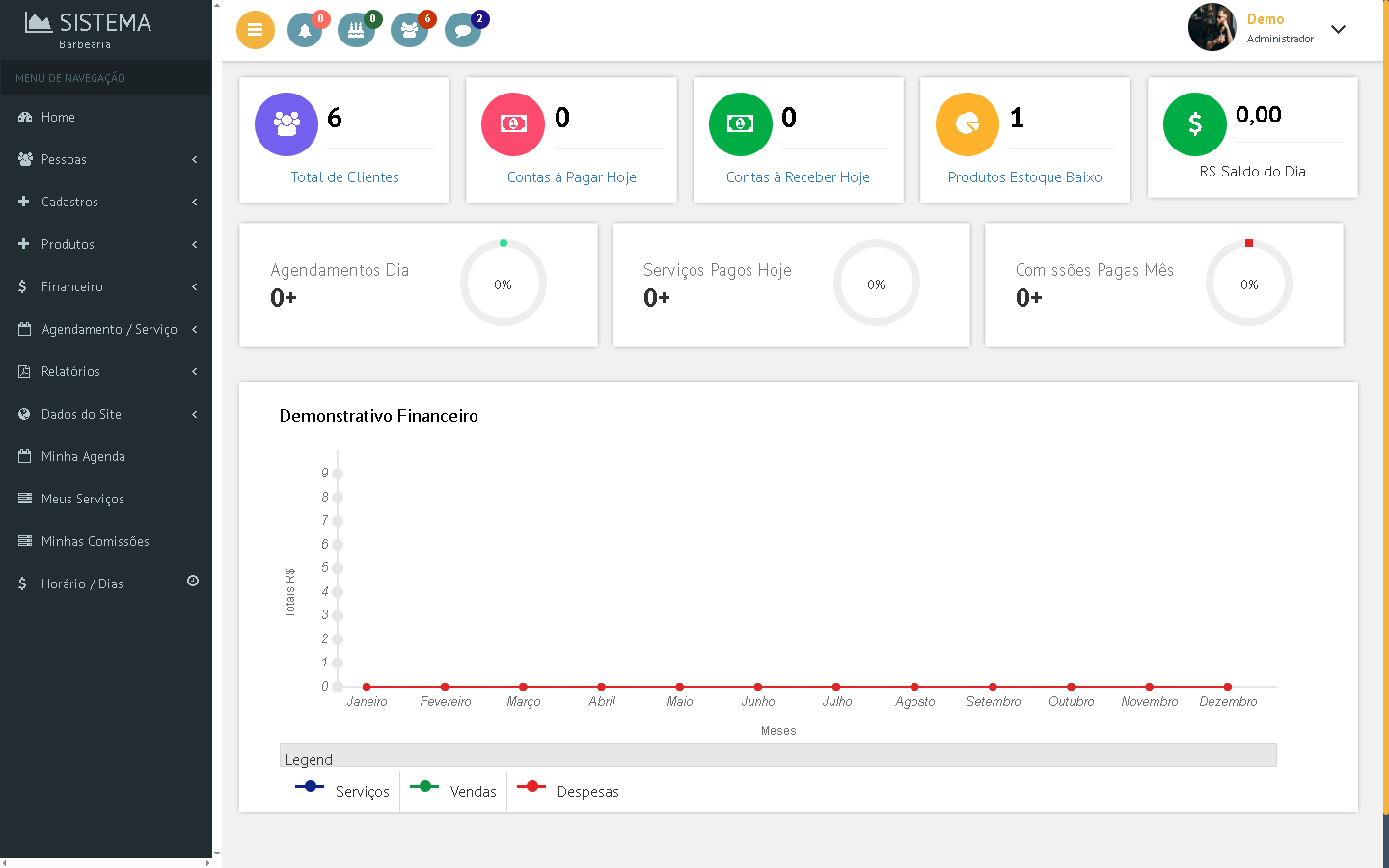Viewport: 1389px width, 868px height.
Task: Click the Agendamentos Dia progress circle
Action: (504, 284)
